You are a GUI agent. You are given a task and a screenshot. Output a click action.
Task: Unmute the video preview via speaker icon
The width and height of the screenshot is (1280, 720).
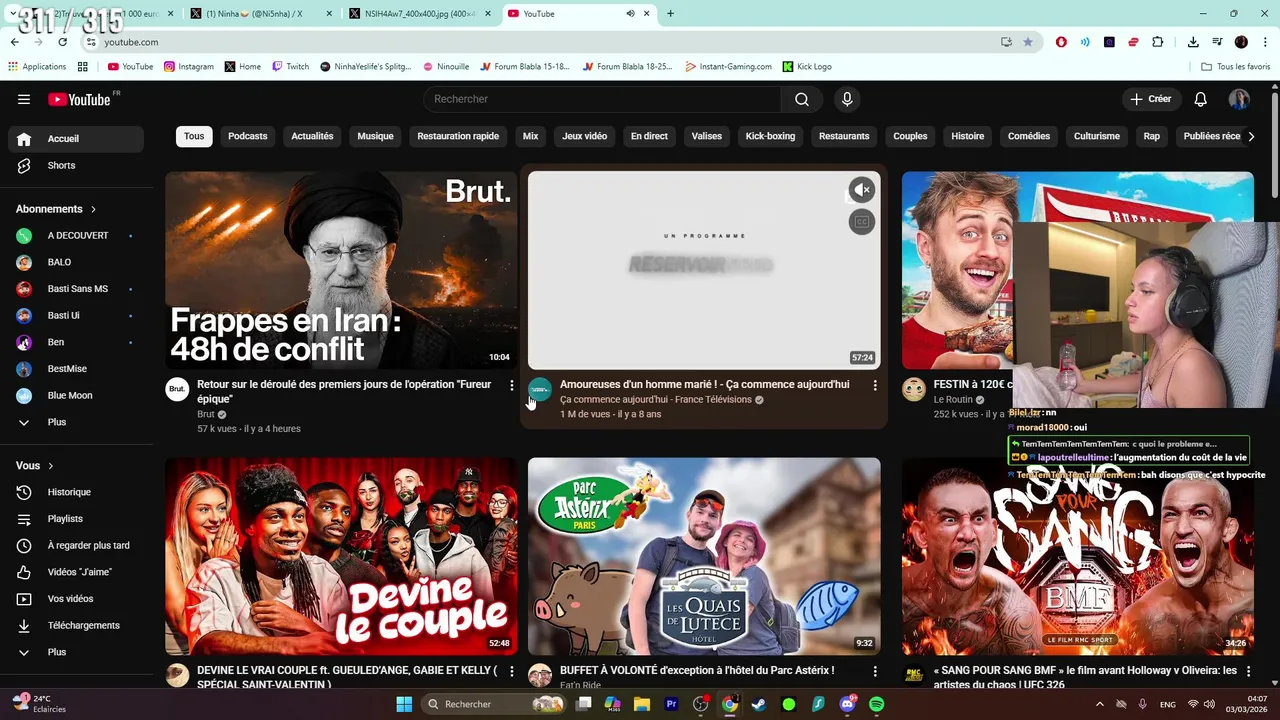point(862,190)
